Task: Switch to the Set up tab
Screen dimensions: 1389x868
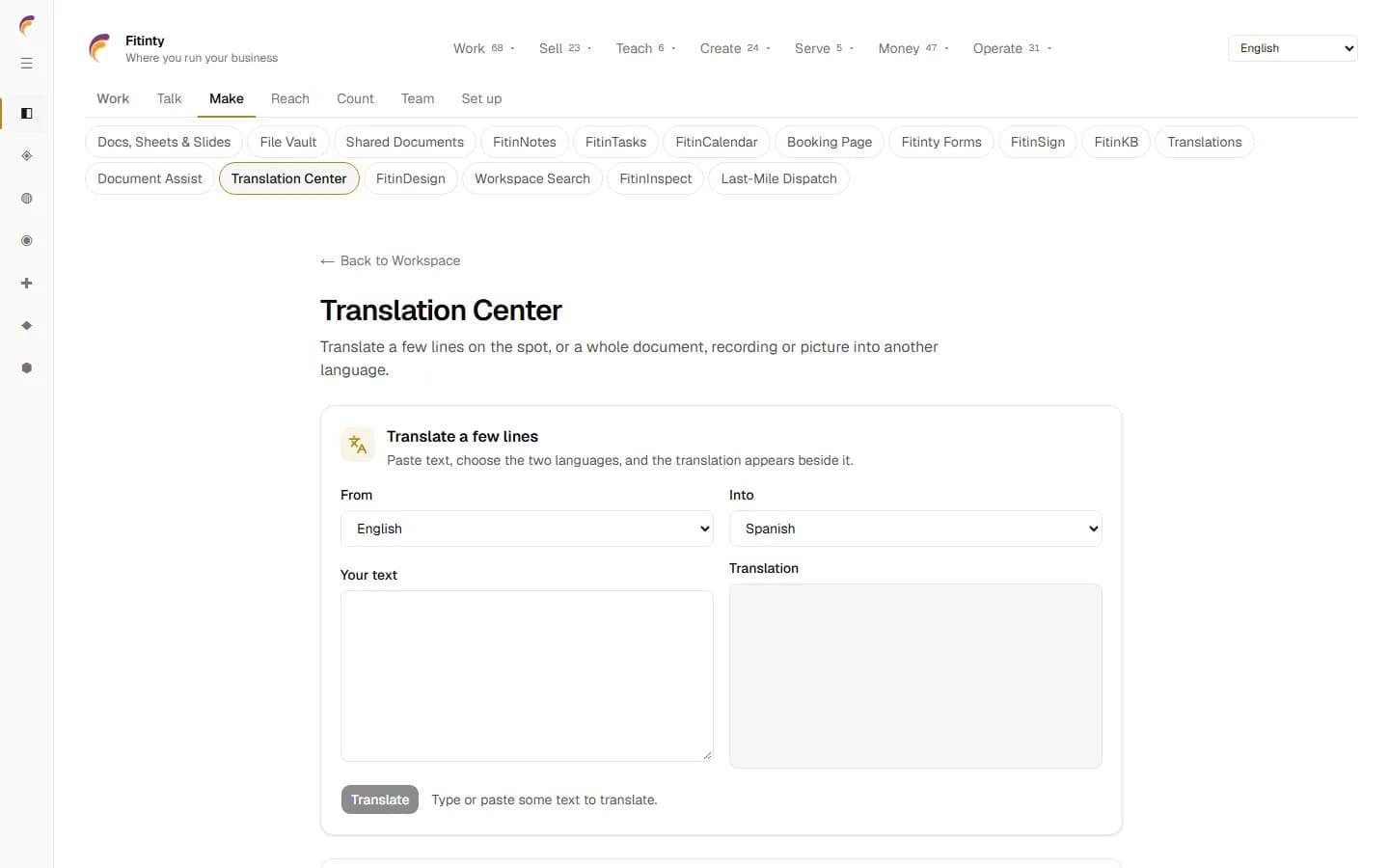Action: pos(481,98)
